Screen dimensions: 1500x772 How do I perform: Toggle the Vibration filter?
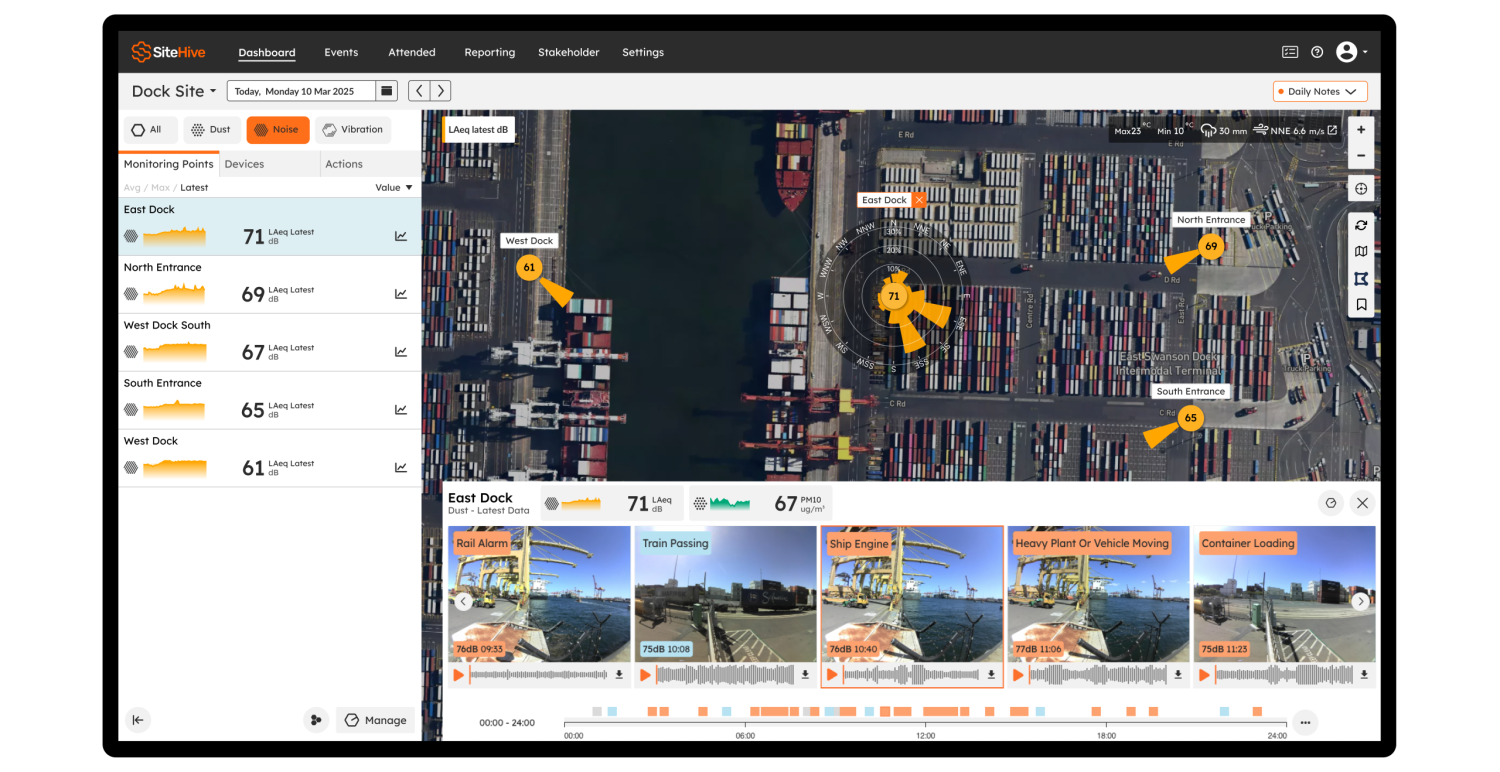coord(353,130)
